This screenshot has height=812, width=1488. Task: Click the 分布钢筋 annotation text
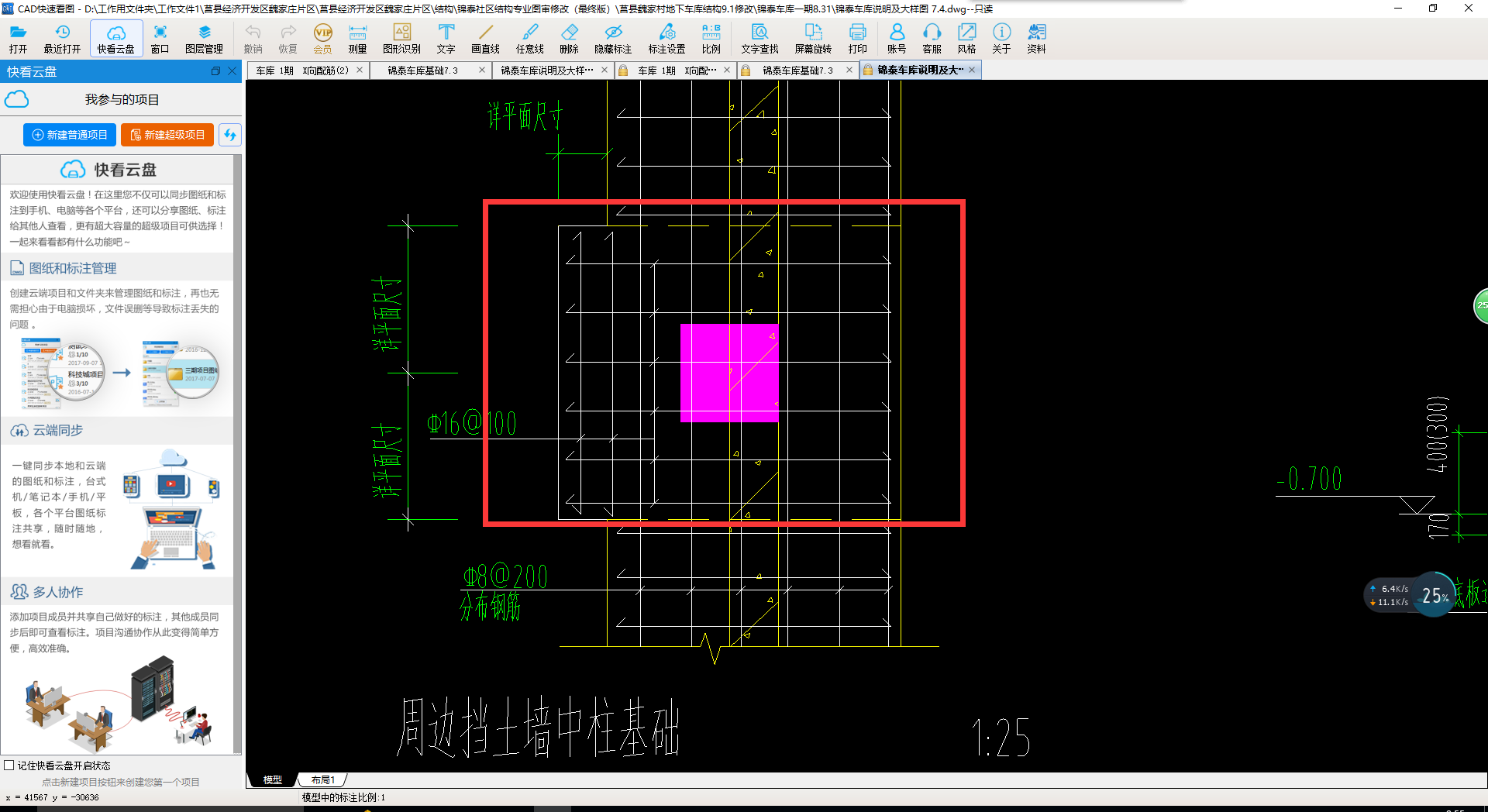[x=490, y=607]
